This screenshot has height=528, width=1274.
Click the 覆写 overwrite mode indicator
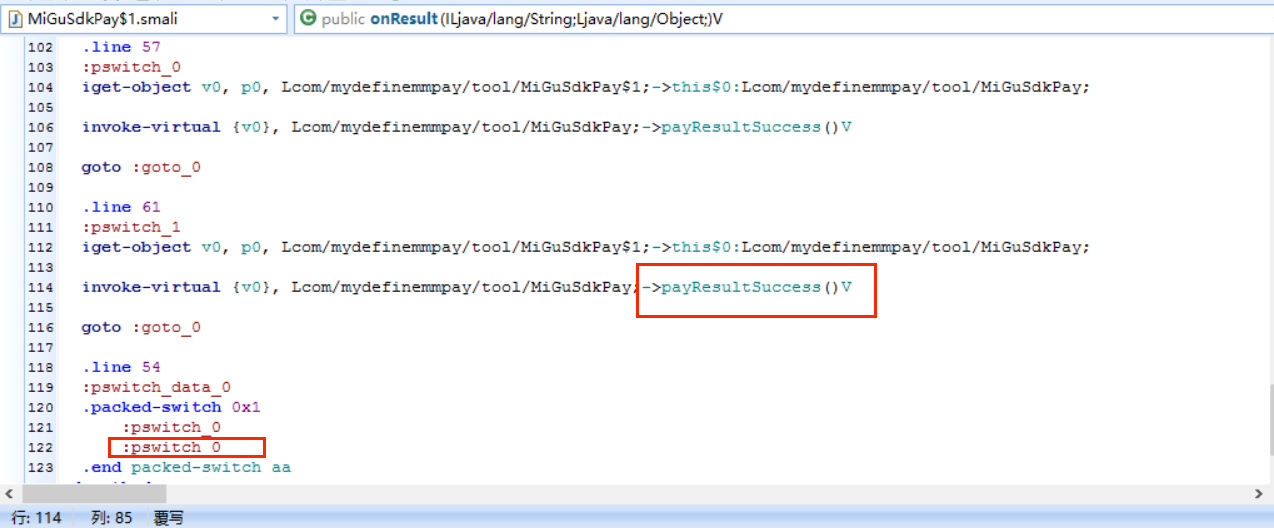168,518
